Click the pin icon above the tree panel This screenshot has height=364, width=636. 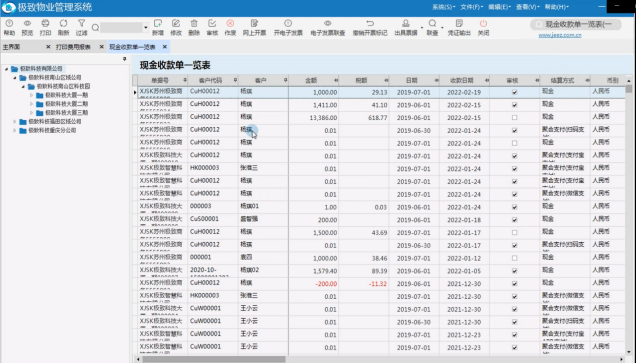tap(125, 59)
